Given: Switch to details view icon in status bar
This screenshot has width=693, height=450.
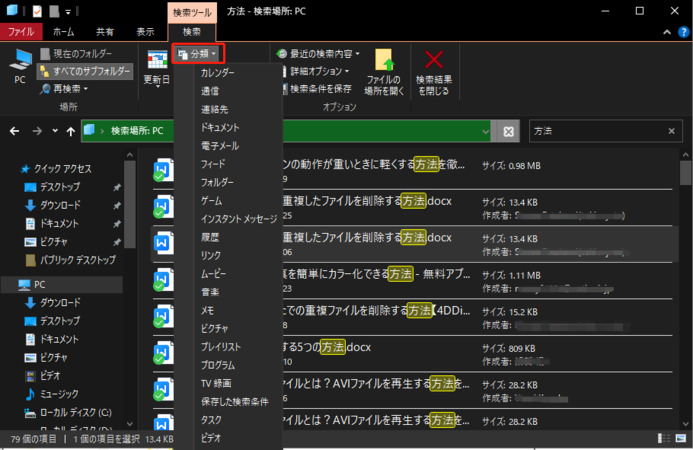Looking at the screenshot, I should click(x=663, y=439).
